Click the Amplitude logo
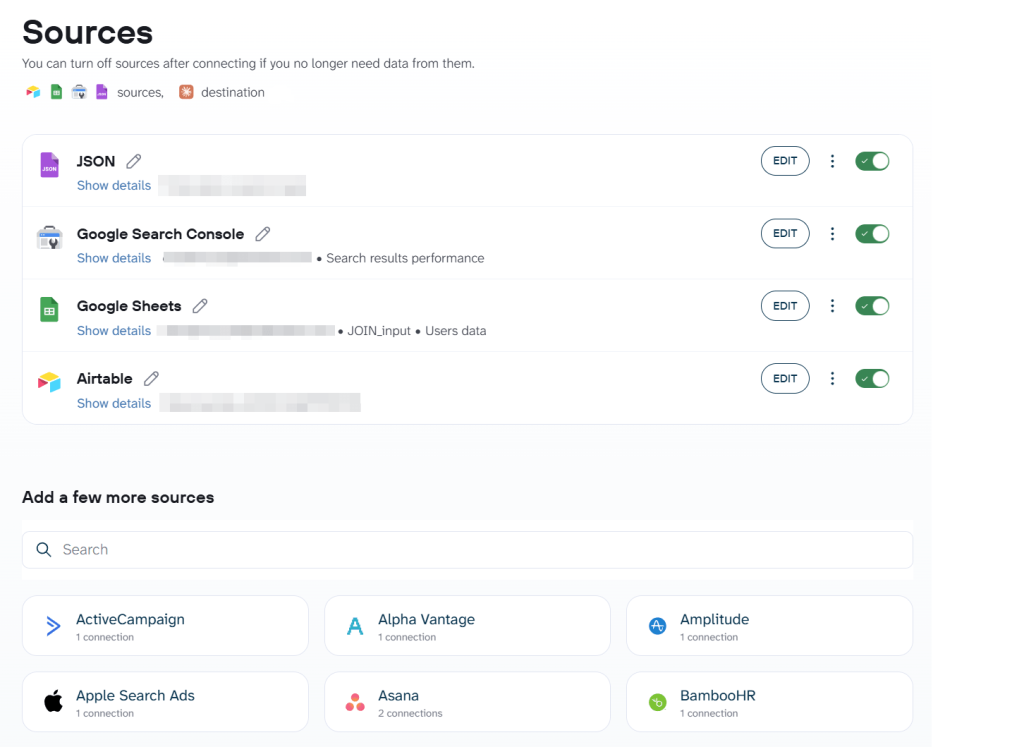1024x747 pixels. [x=657, y=626]
